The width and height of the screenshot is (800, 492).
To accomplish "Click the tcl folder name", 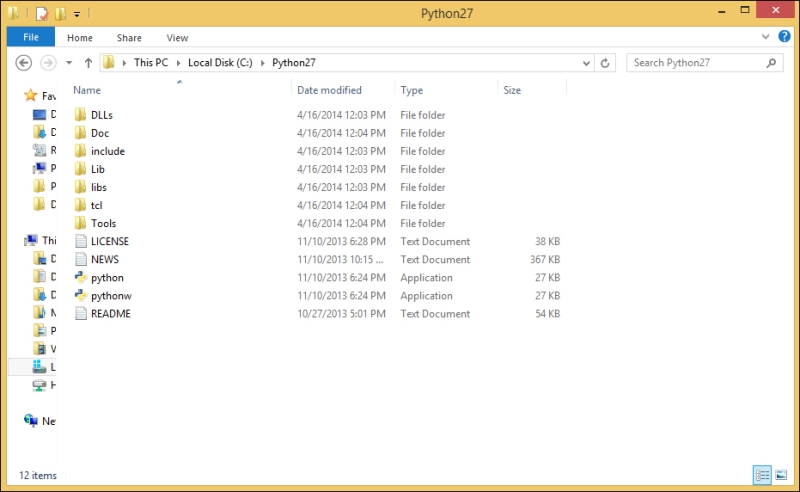I will [x=96, y=205].
